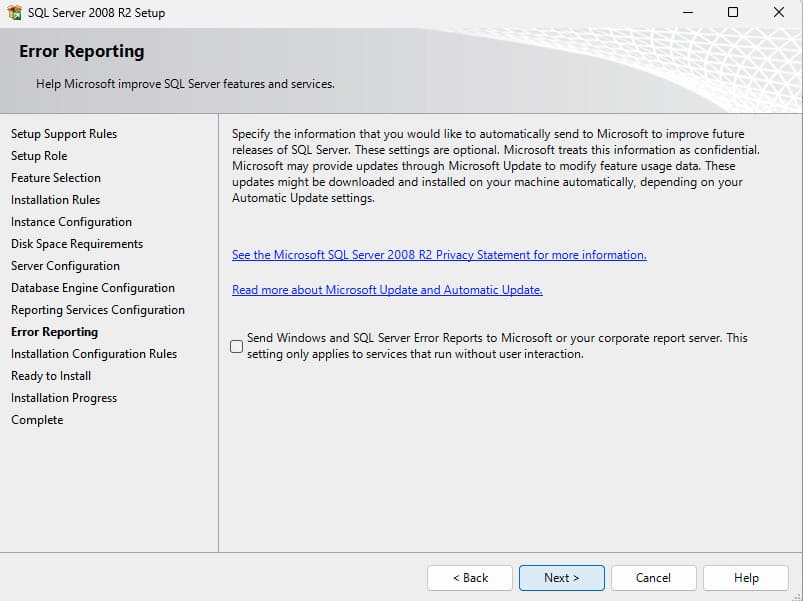This screenshot has height=601, width=803.
Task: Read more about Microsoft Update and Automatic Update
Action: click(387, 290)
